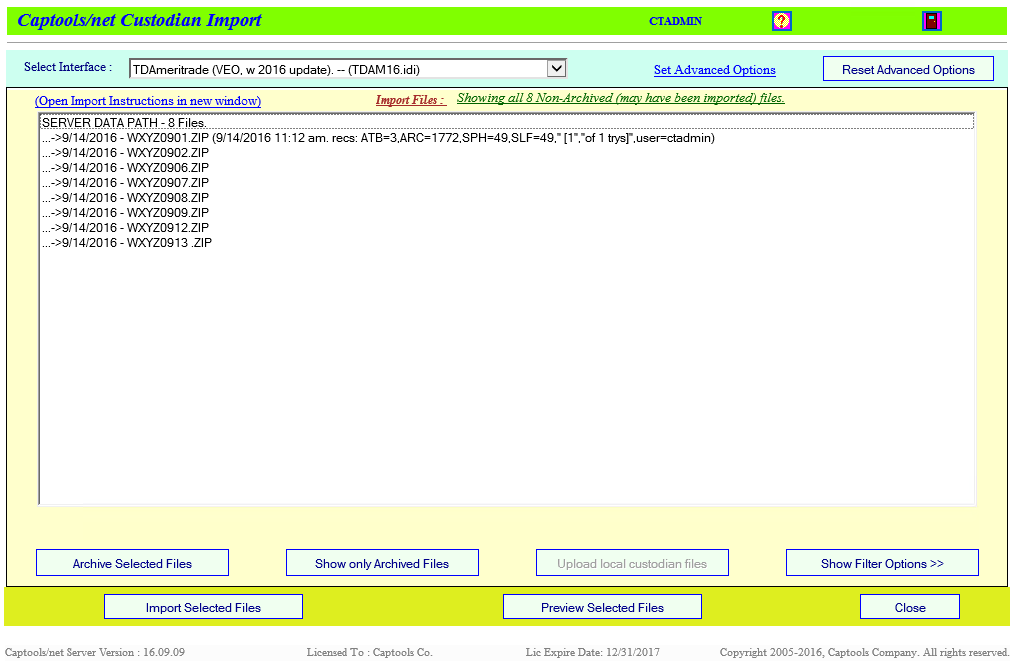This screenshot has height=661, width=1020.
Task: Open Import Instructions in new window
Action: coord(148,101)
